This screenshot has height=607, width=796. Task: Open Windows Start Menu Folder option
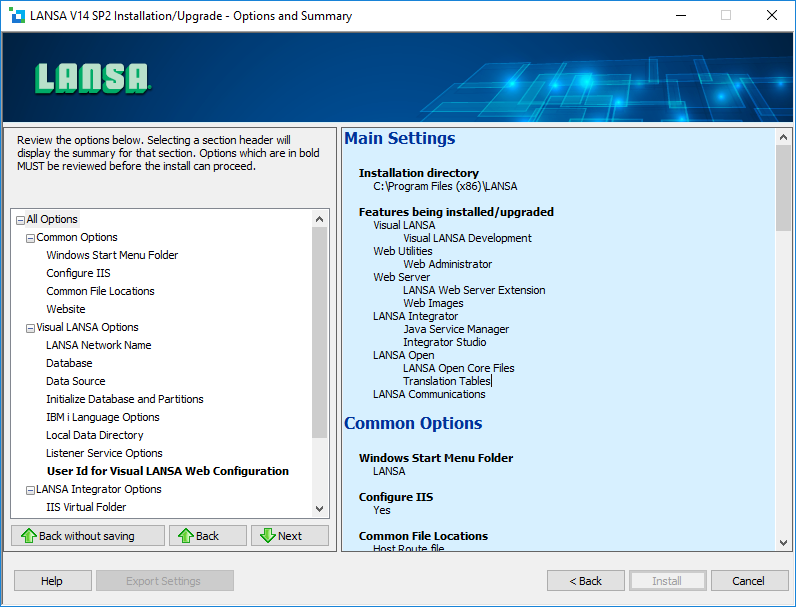pos(112,255)
